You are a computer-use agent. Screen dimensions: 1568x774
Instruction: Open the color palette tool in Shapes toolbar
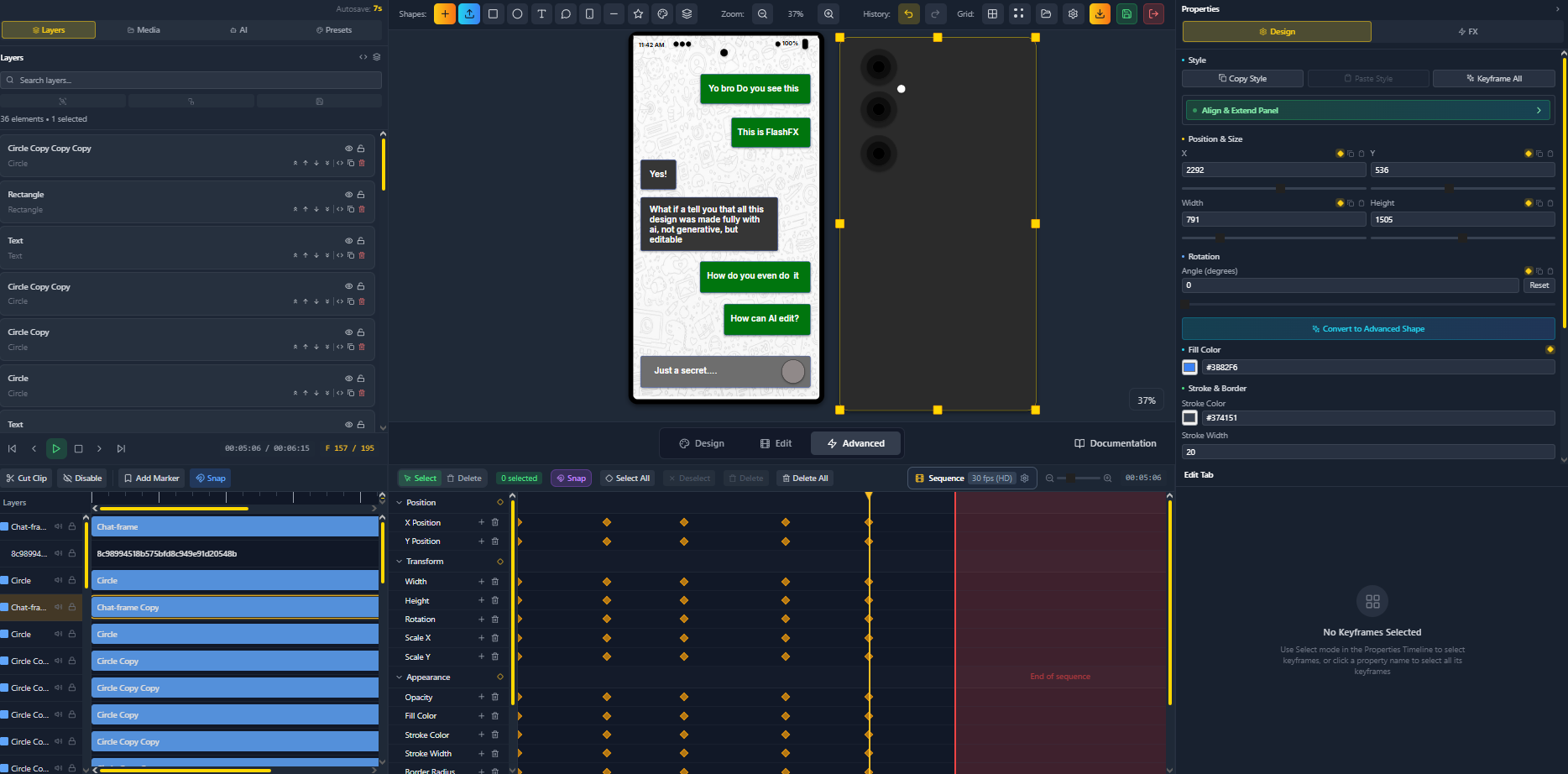(662, 13)
